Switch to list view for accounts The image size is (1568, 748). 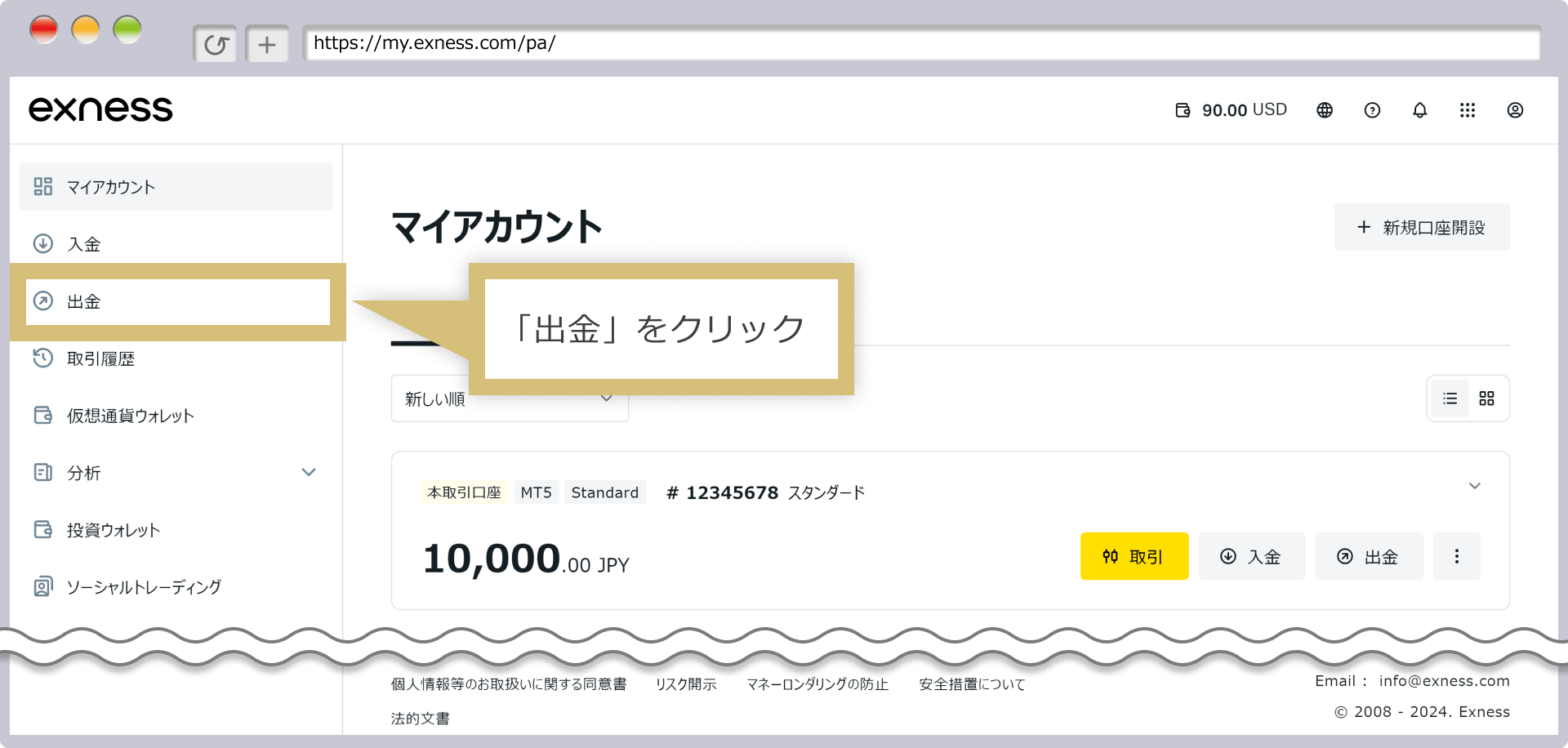pyautogui.click(x=1450, y=398)
